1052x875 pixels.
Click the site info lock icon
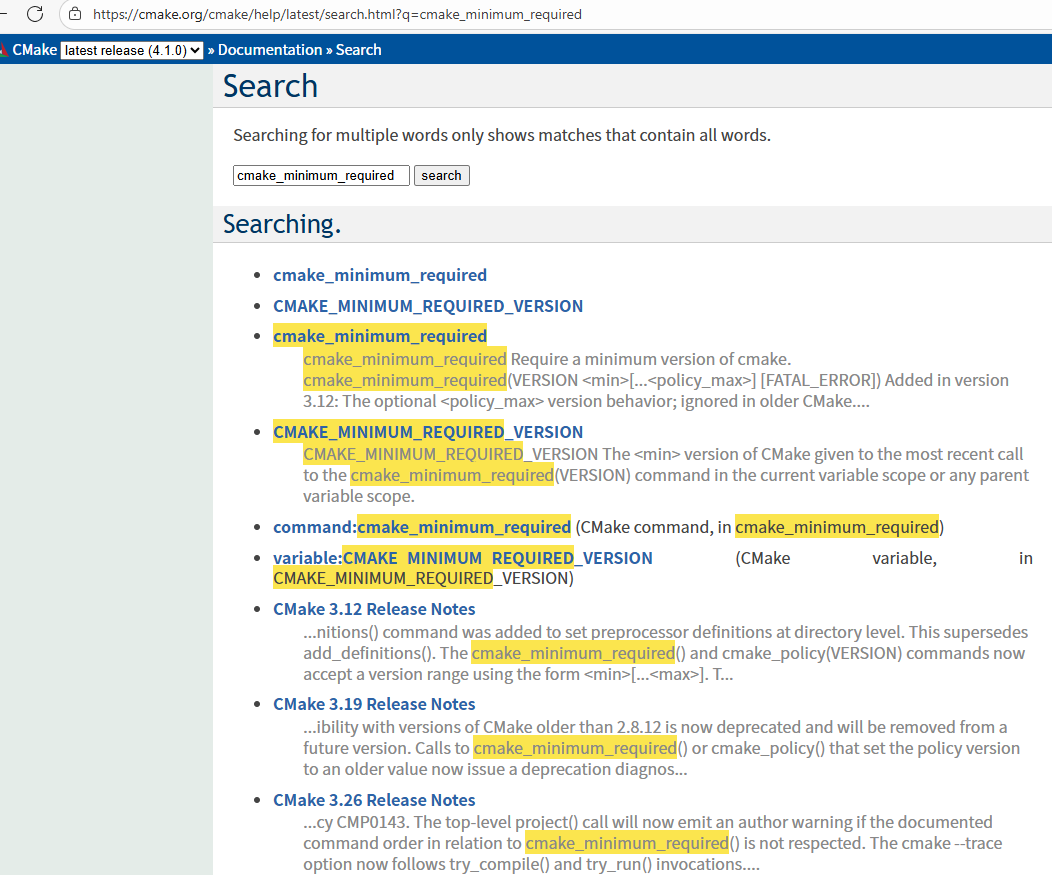[x=75, y=14]
